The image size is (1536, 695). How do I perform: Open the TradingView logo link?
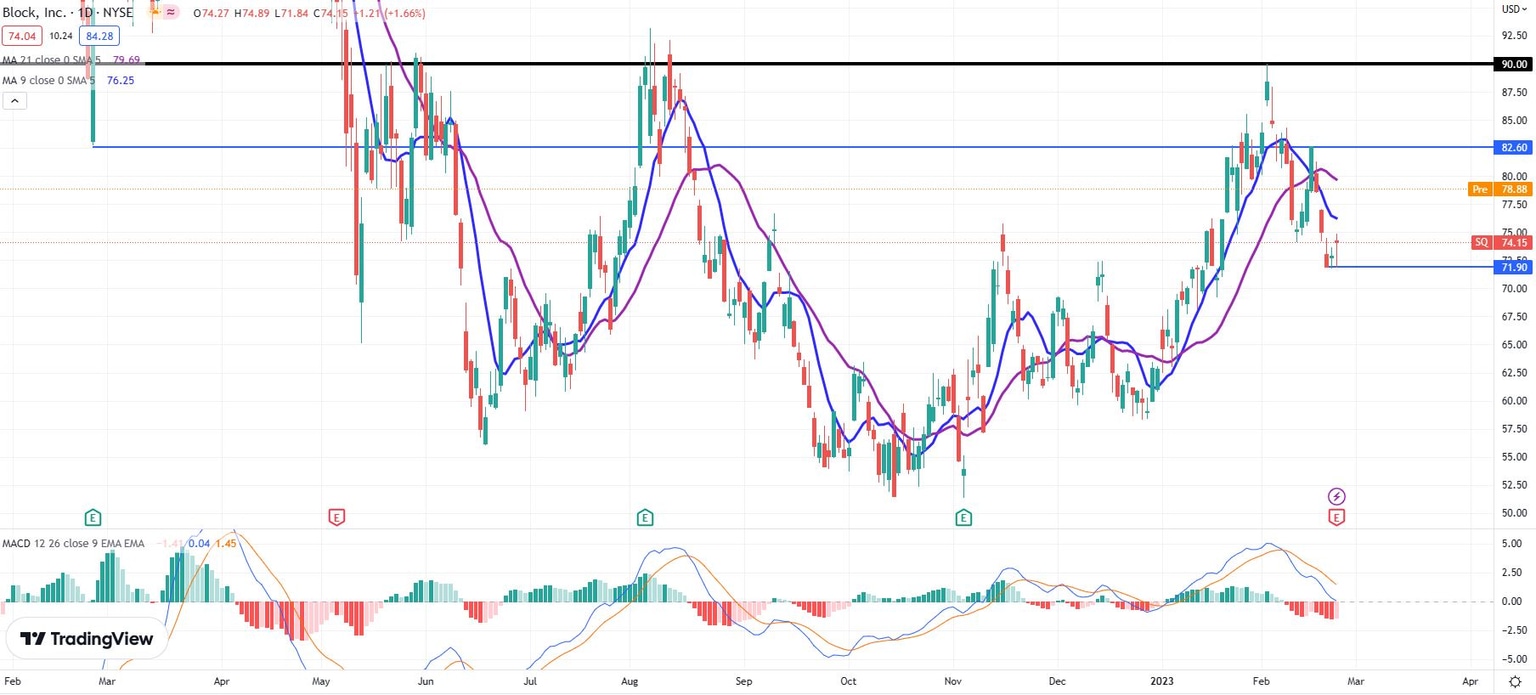tap(86, 639)
